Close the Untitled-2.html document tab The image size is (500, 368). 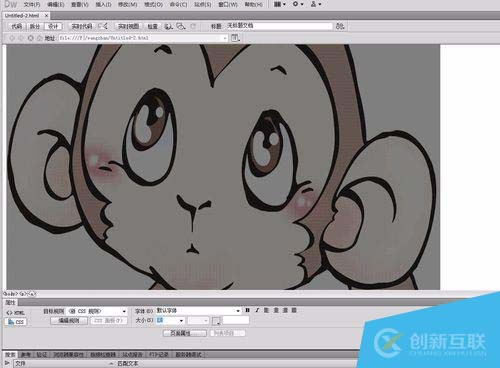46,15
